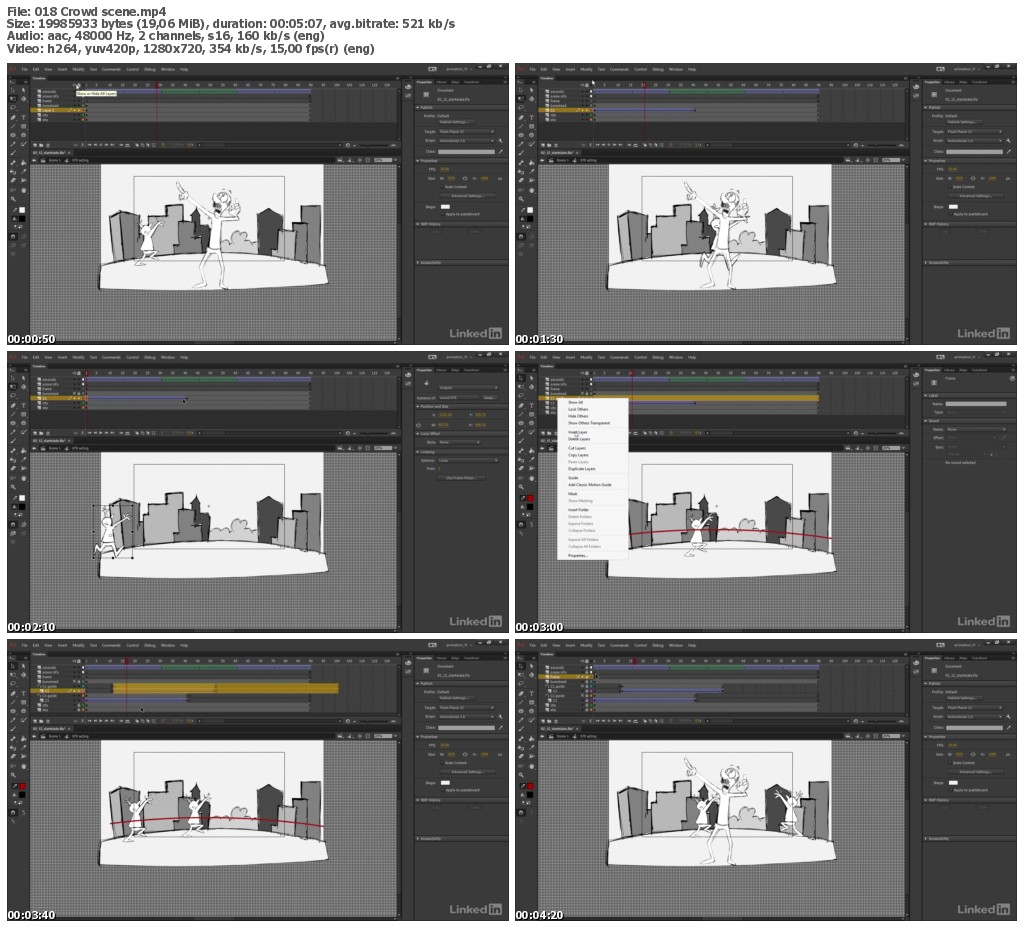Click ActionScript settings wrench in 00:00:50 frame
Image resolution: width=1024 pixels, height=927 pixels.
pyautogui.click(x=500, y=140)
